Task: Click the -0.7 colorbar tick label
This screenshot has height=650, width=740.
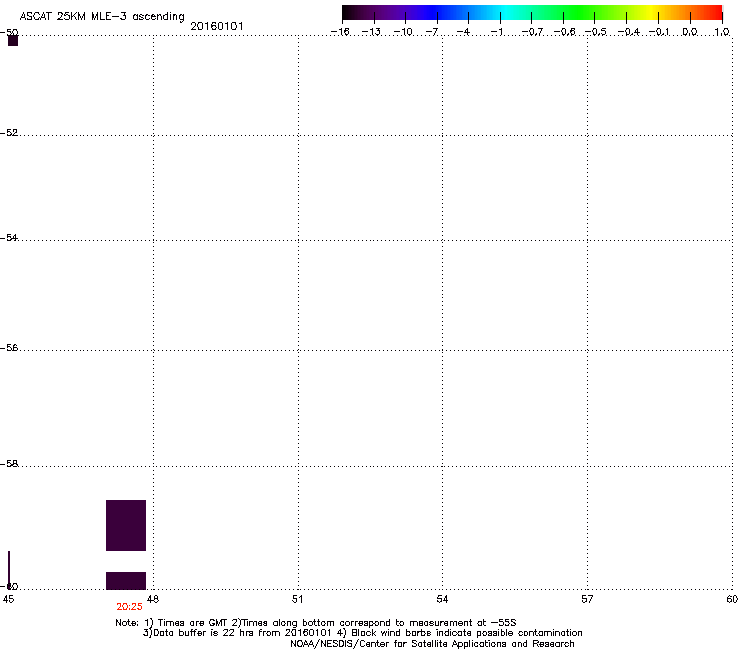Action: point(532,32)
